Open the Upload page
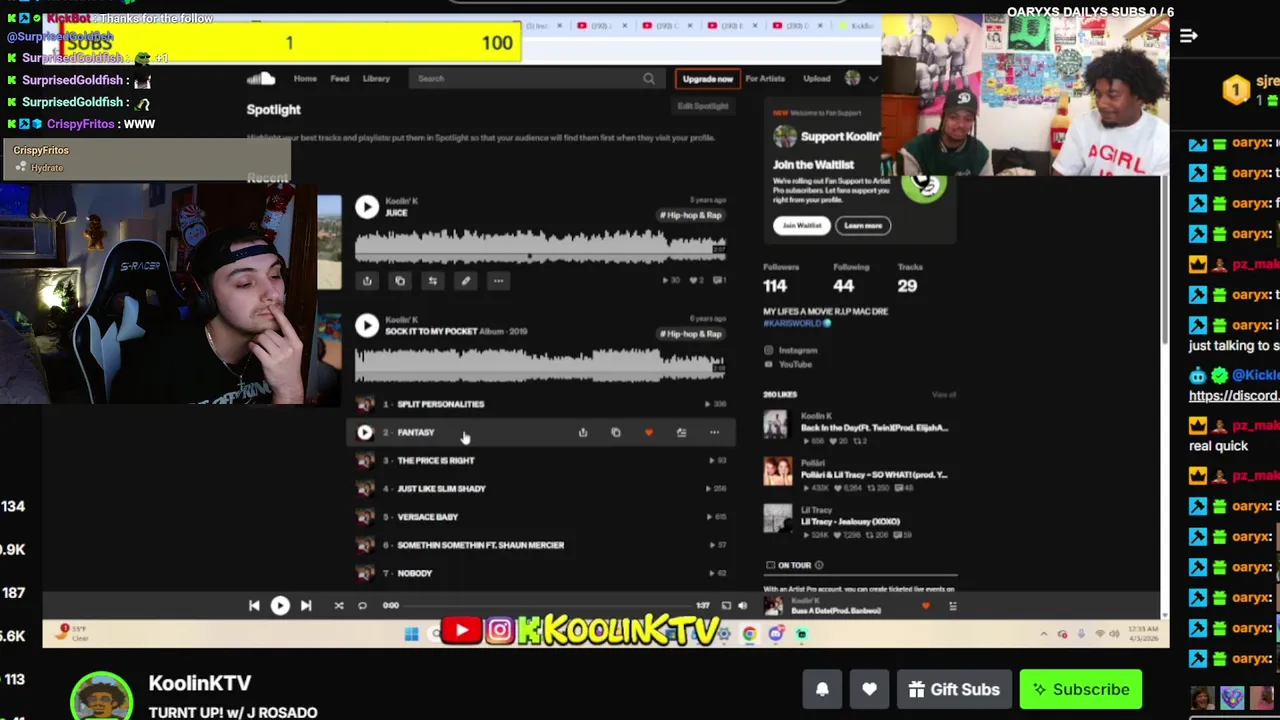The image size is (1280, 720). pos(816,78)
